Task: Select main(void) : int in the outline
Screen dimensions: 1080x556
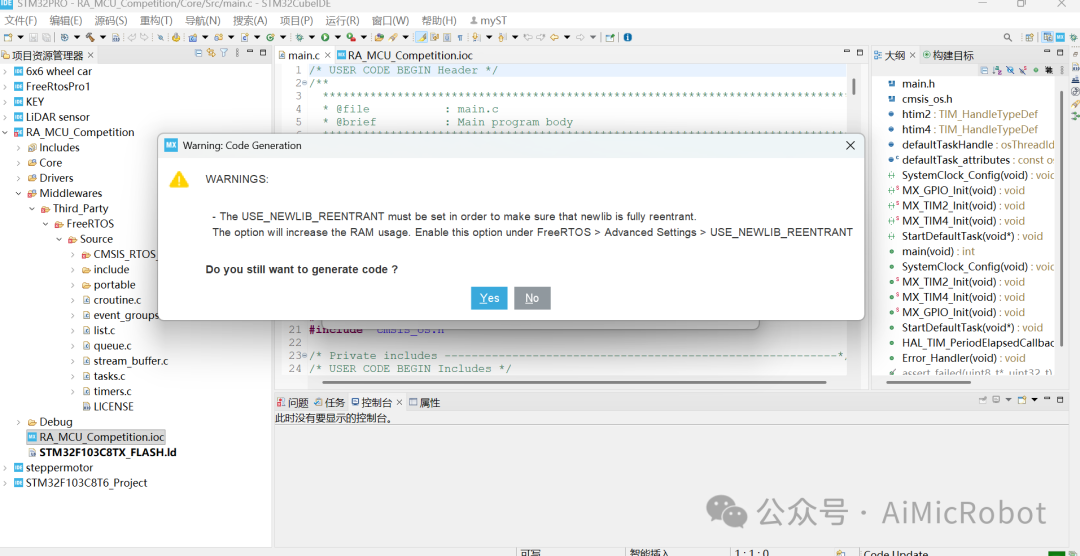Action: 932,251
